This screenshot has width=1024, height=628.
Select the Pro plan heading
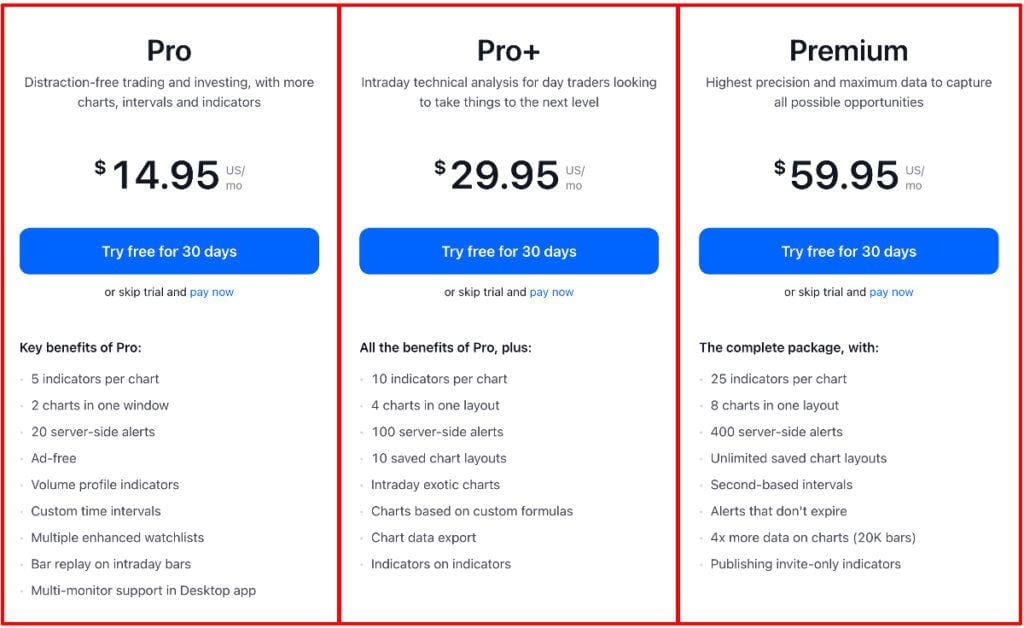(169, 50)
